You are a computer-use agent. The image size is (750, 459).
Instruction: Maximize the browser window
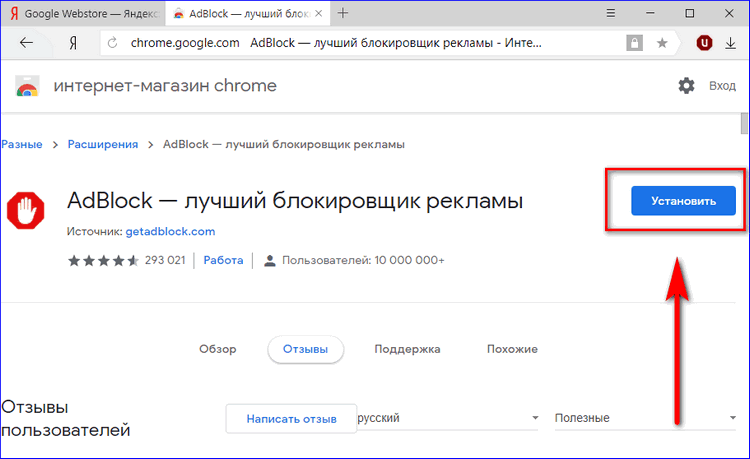pyautogui.click(x=690, y=13)
